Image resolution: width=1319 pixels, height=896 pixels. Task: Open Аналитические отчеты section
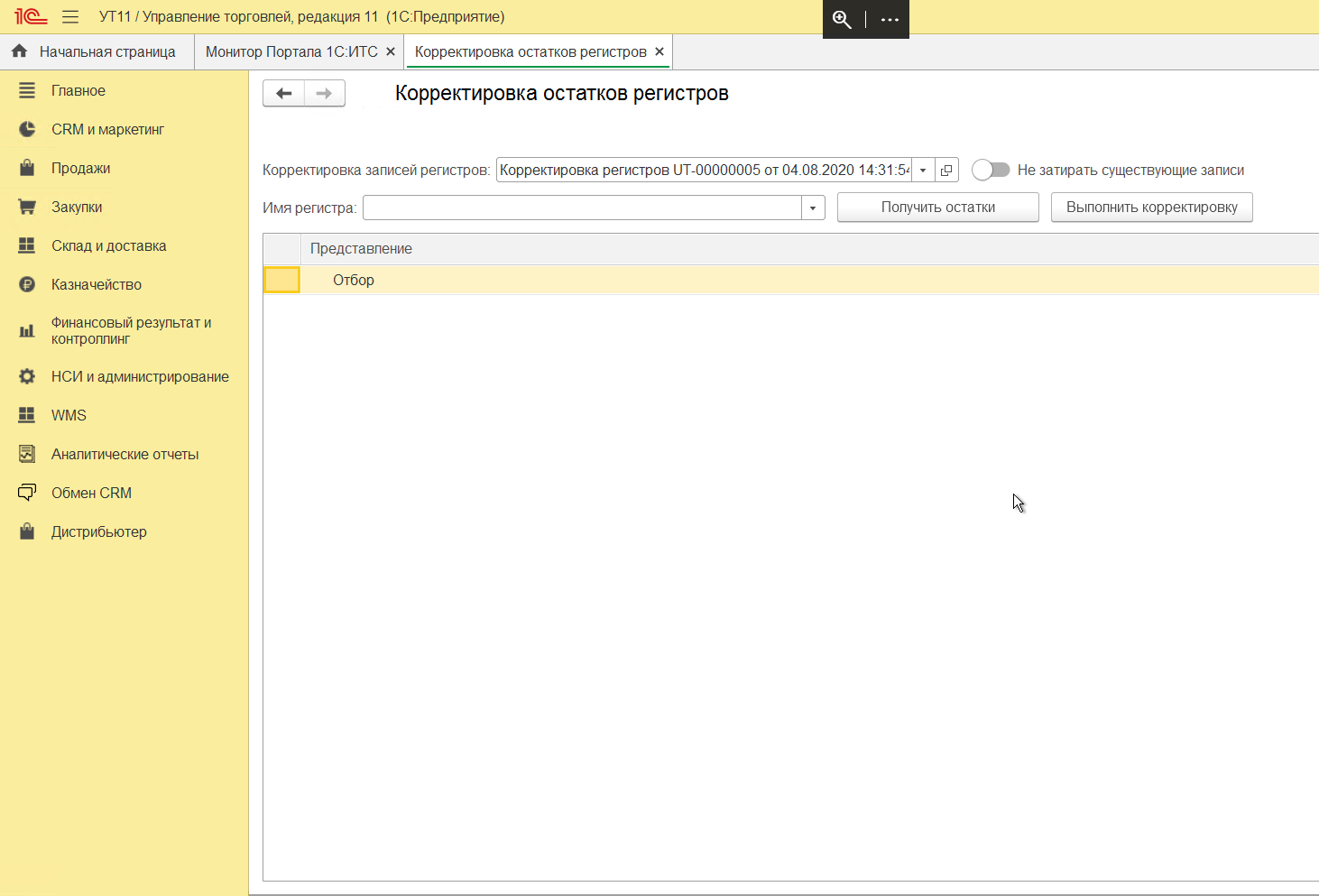125,454
